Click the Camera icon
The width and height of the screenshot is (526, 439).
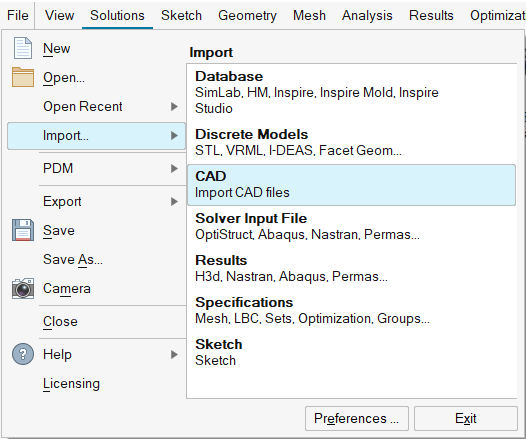pyautogui.click(x=23, y=288)
